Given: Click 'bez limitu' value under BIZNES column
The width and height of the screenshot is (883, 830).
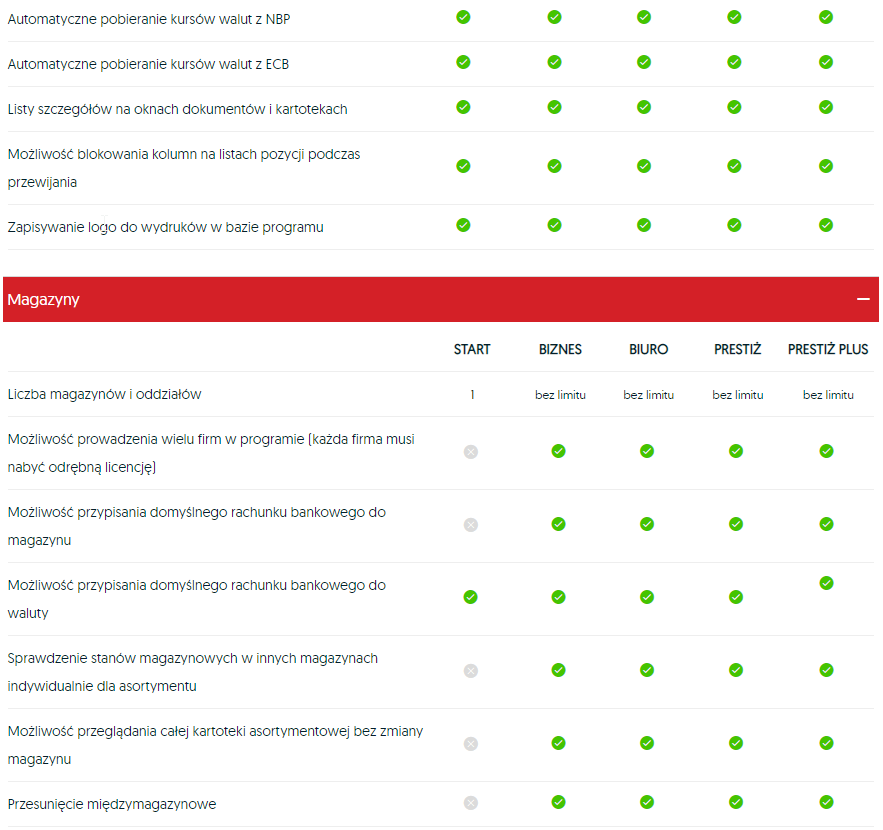Looking at the screenshot, I should tap(559, 395).
